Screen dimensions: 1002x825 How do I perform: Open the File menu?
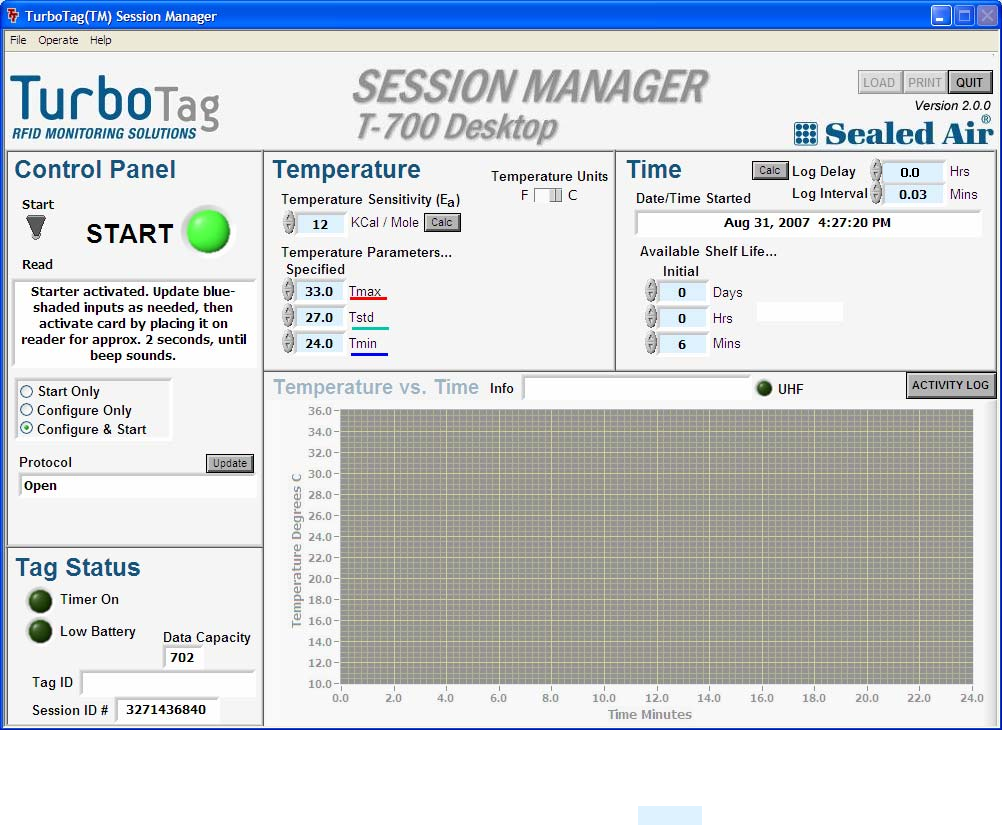18,40
